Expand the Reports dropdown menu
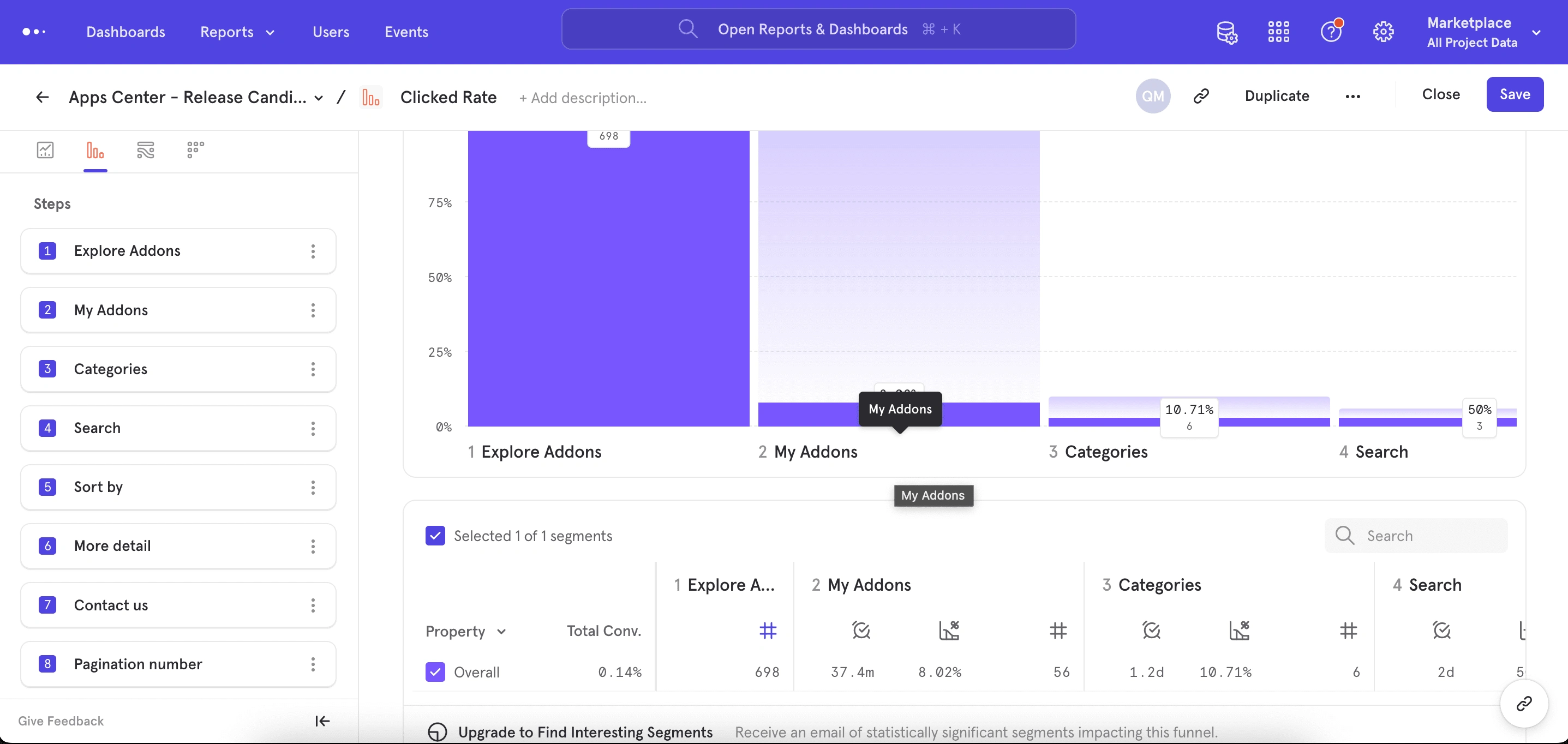 (x=237, y=32)
